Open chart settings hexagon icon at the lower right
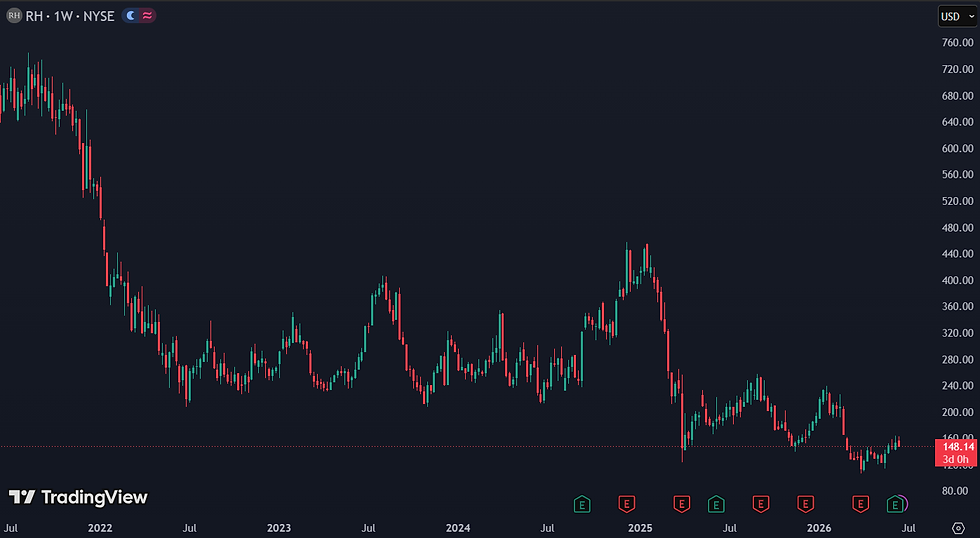The image size is (980, 538). coord(958,528)
